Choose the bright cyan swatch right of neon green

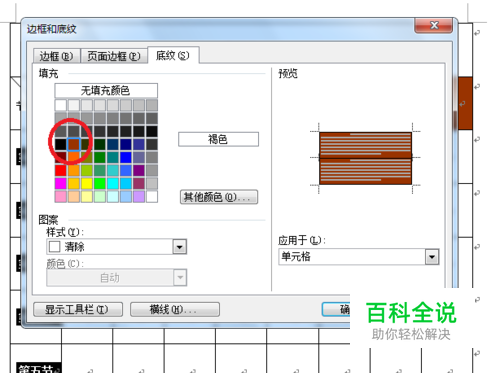coord(113,183)
